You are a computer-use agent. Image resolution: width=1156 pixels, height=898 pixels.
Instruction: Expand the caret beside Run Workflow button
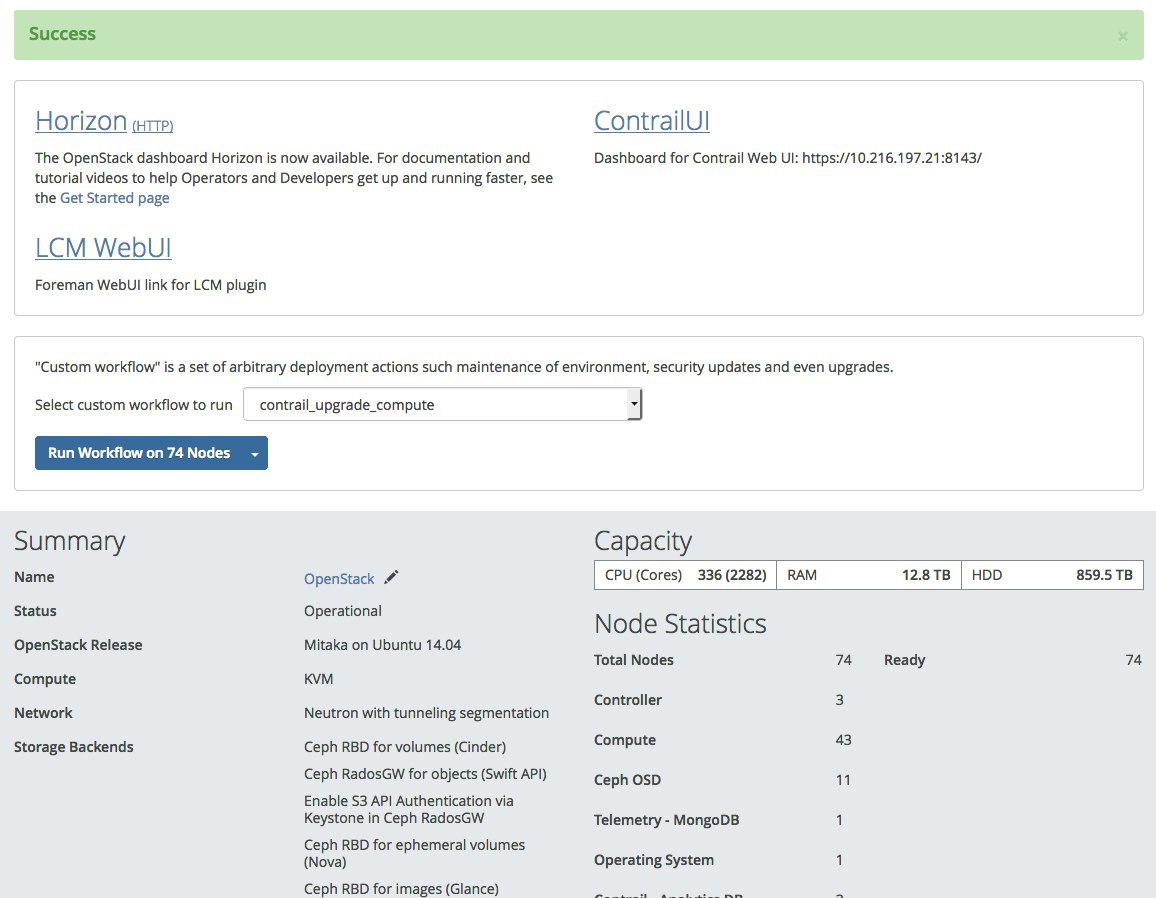click(x=255, y=454)
